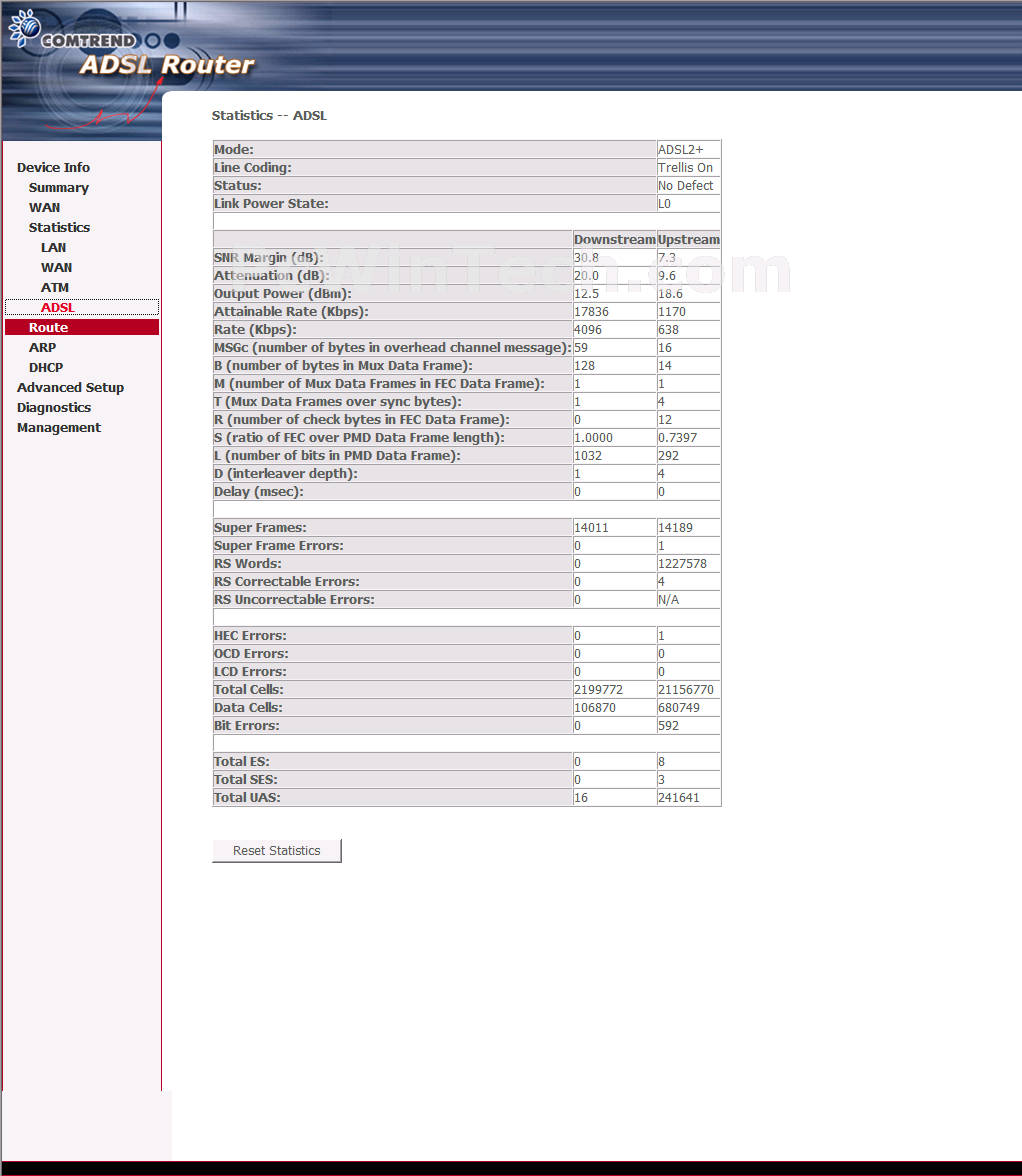The height and width of the screenshot is (1176, 1022).
Task: Click the Downstream column header
Action: pos(615,239)
